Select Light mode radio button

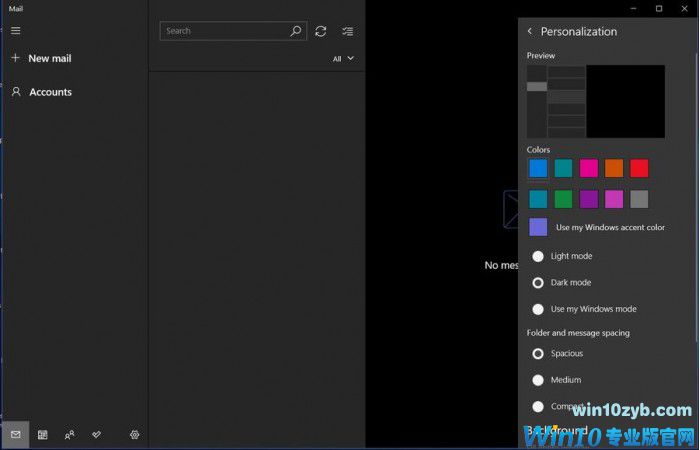[x=538, y=256]
